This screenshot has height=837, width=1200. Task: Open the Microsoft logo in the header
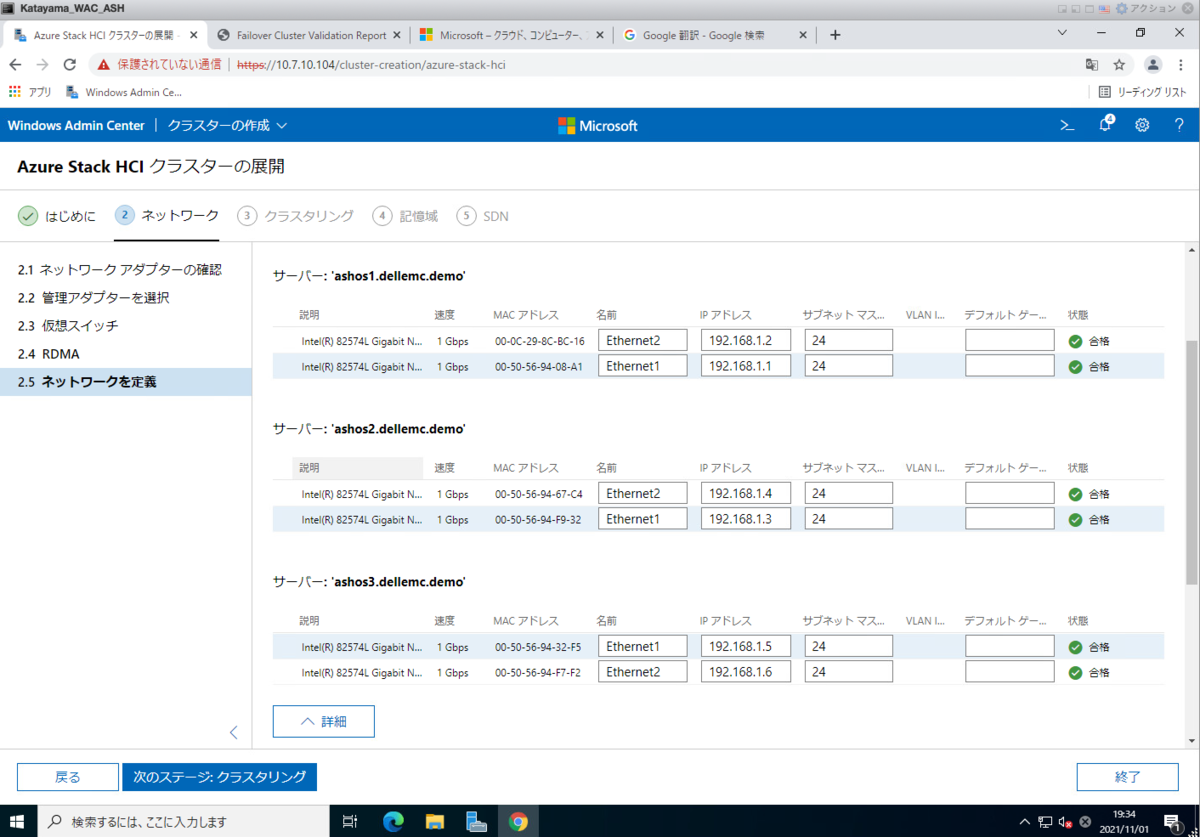(x=597, y=126)
